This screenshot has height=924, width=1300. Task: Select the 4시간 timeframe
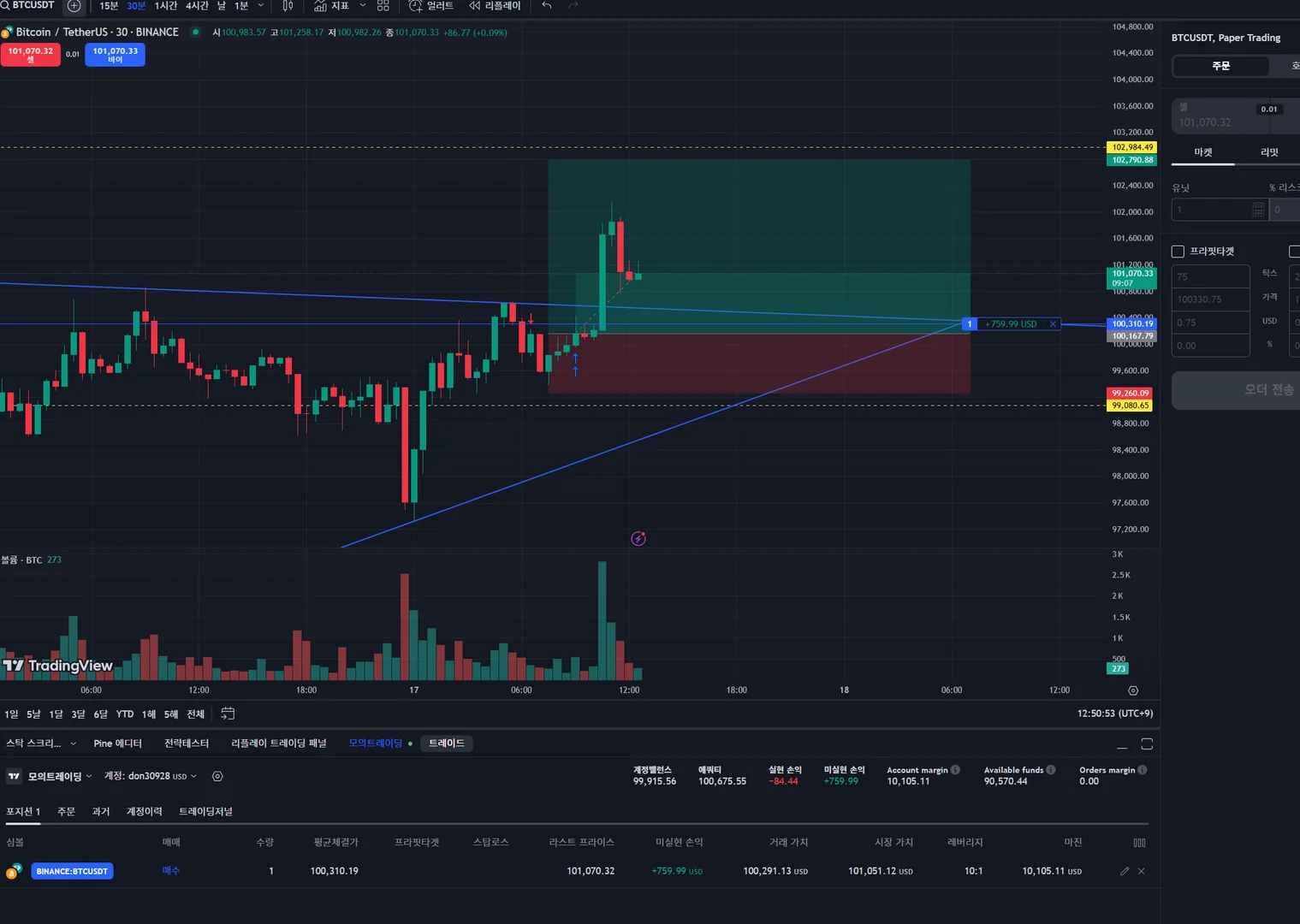pos(197,6)
